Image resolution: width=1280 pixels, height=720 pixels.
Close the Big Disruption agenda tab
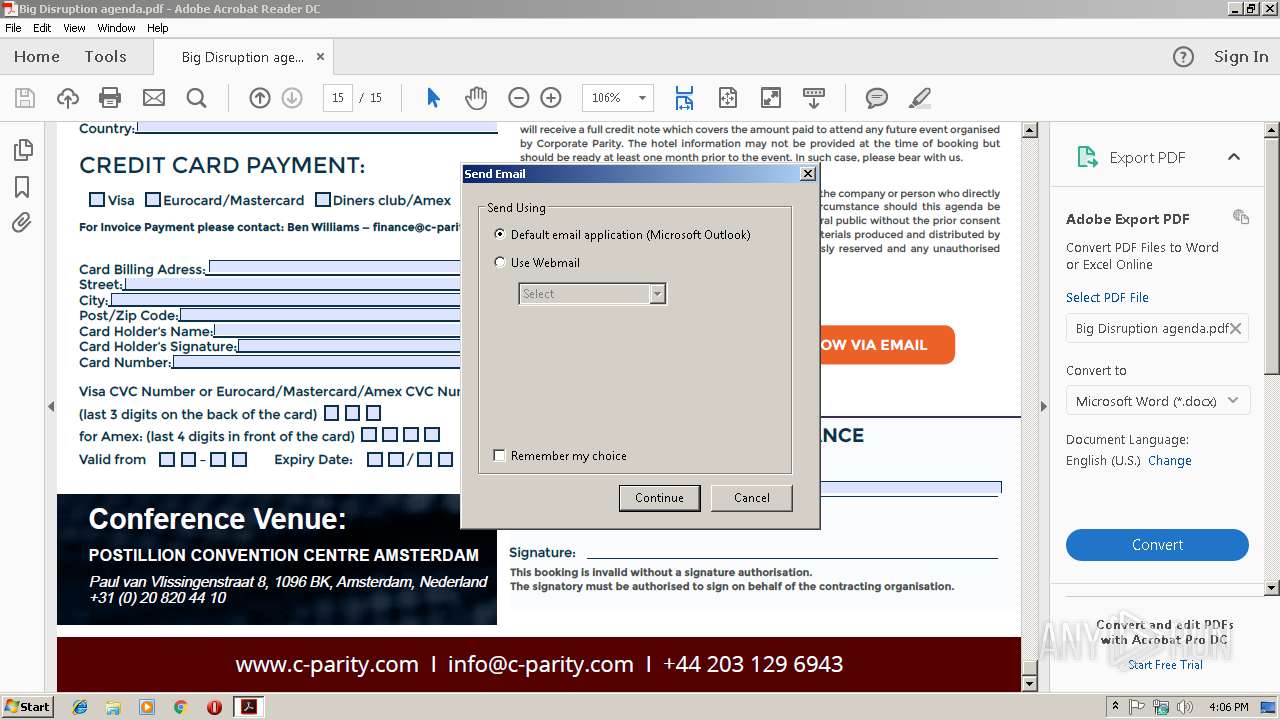coord(321,57)
